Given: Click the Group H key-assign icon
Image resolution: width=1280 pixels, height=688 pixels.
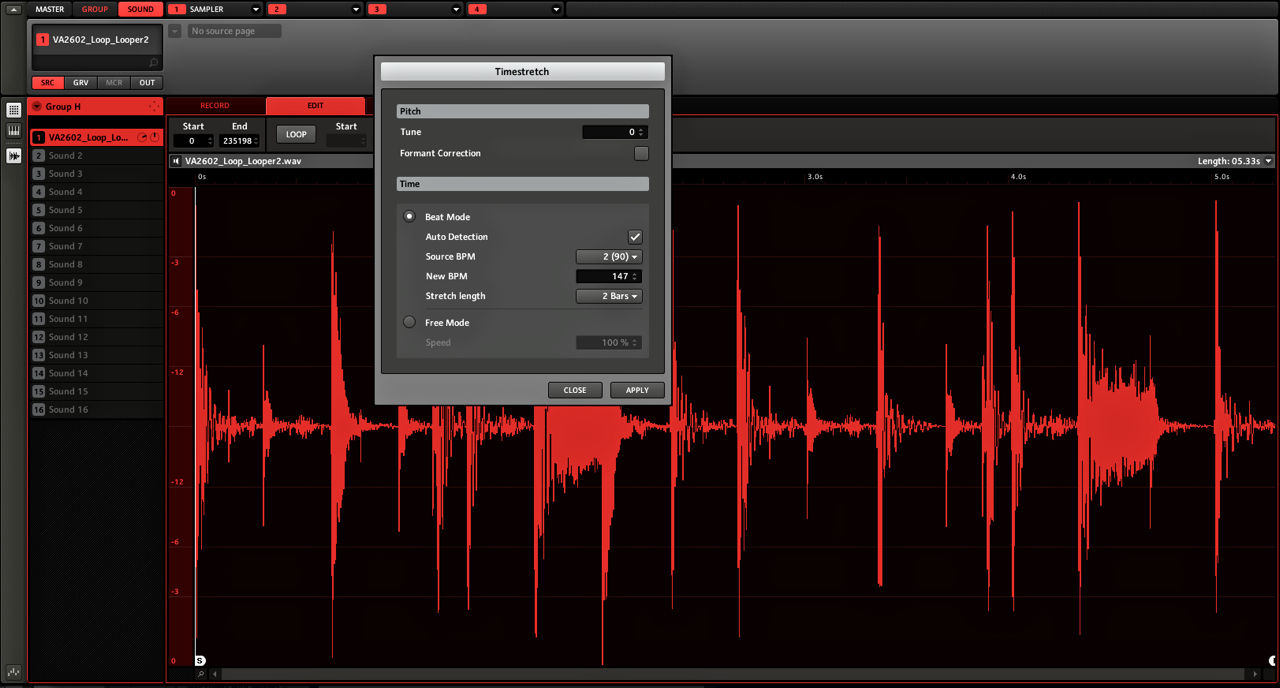Looking at the screenshot, I should pyautogui.click(x=154, y=106).
